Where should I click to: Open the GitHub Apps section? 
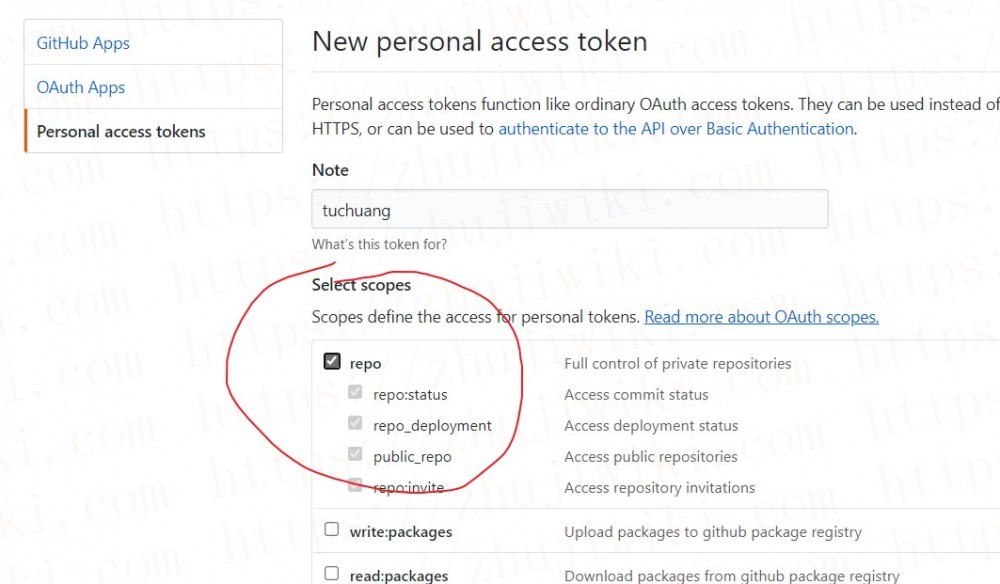[x=82, y=43]
